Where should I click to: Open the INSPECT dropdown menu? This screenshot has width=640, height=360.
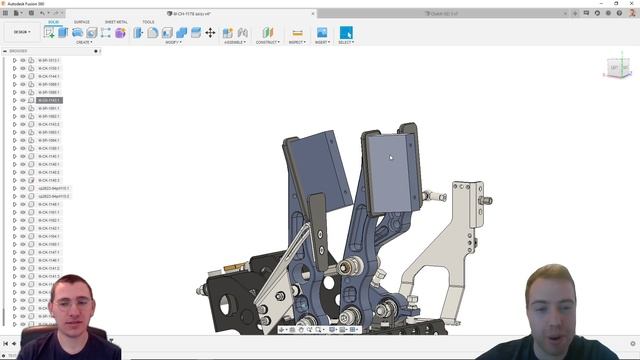pos(297,42)
